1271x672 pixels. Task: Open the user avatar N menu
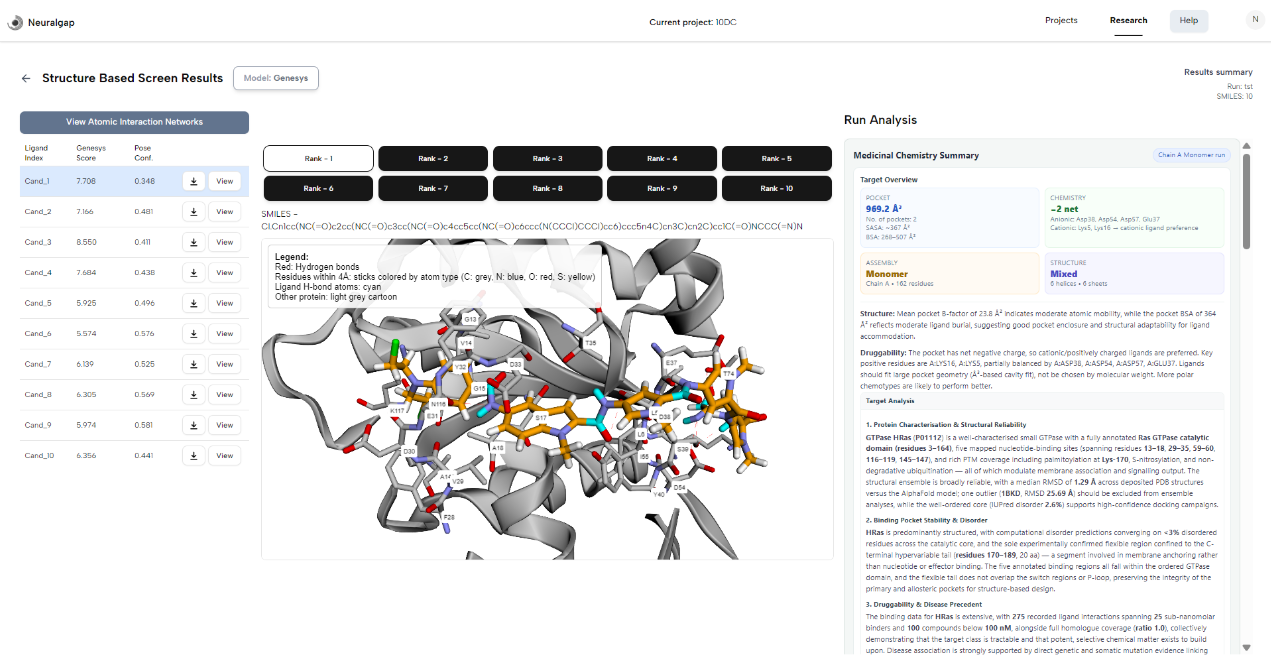point(1254,20)
